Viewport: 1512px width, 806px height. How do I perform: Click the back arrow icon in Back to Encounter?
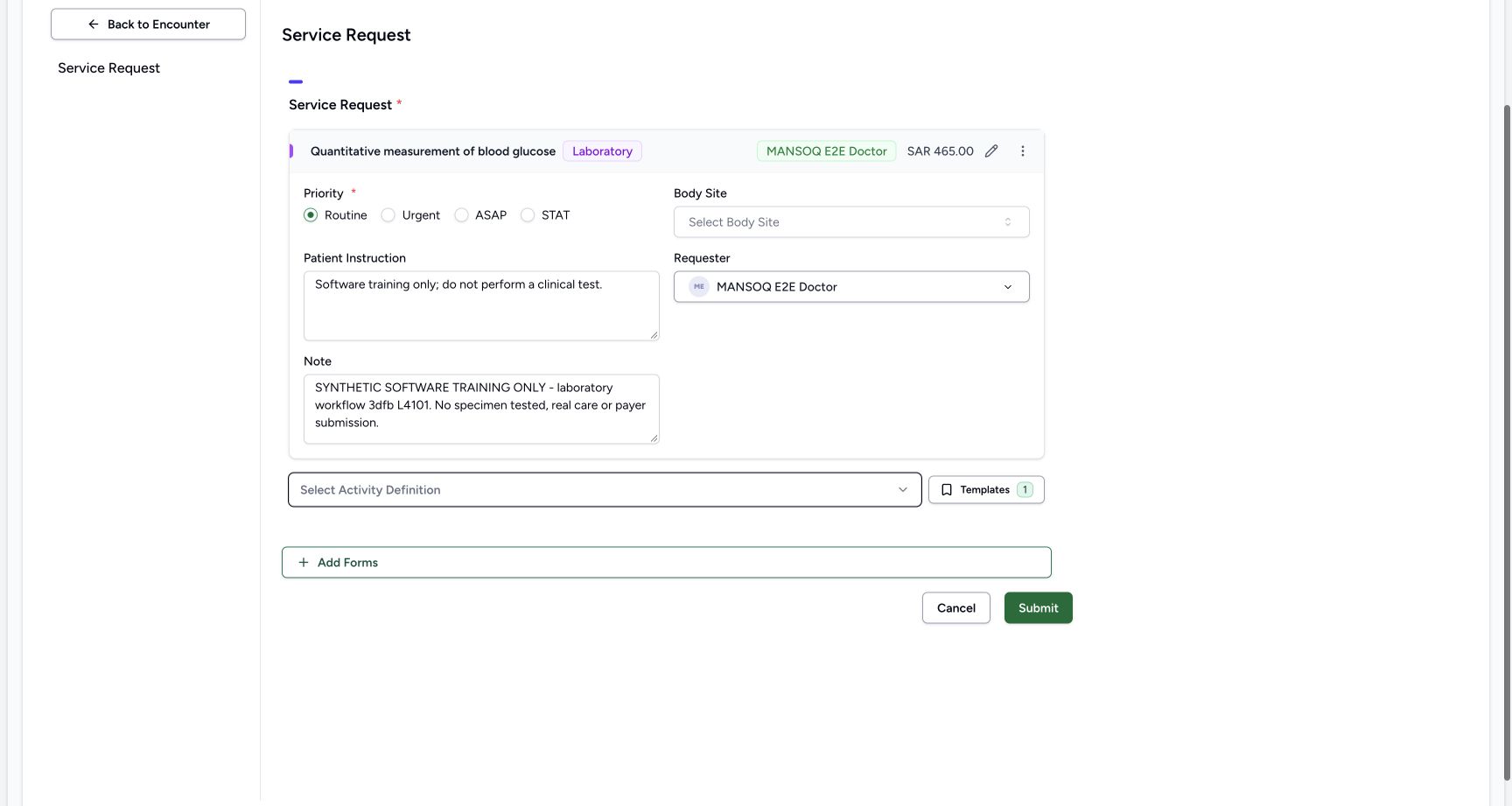click(x=94, y=25)
